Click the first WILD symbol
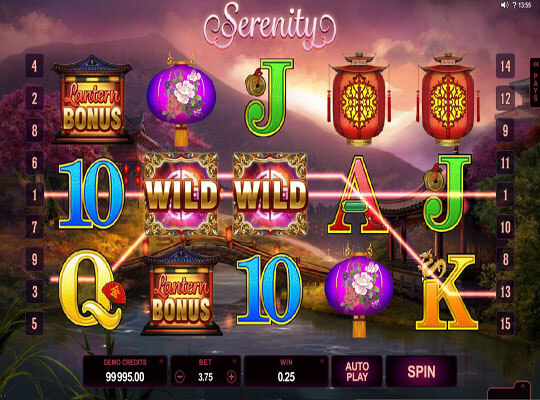Viewport: 540px width, 400px height. pos(181,195)
